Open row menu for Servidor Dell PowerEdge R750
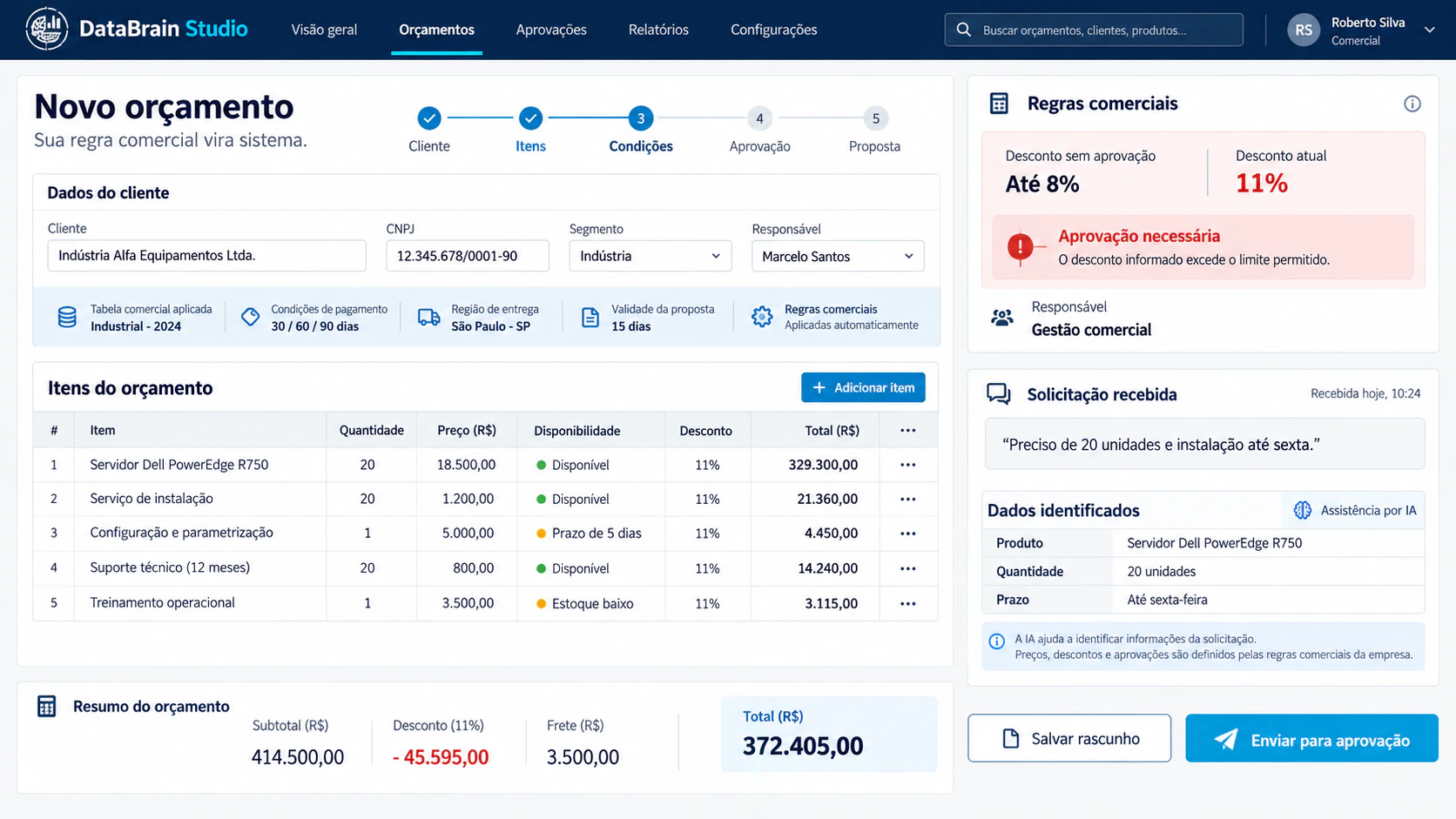 coord(907,465)
